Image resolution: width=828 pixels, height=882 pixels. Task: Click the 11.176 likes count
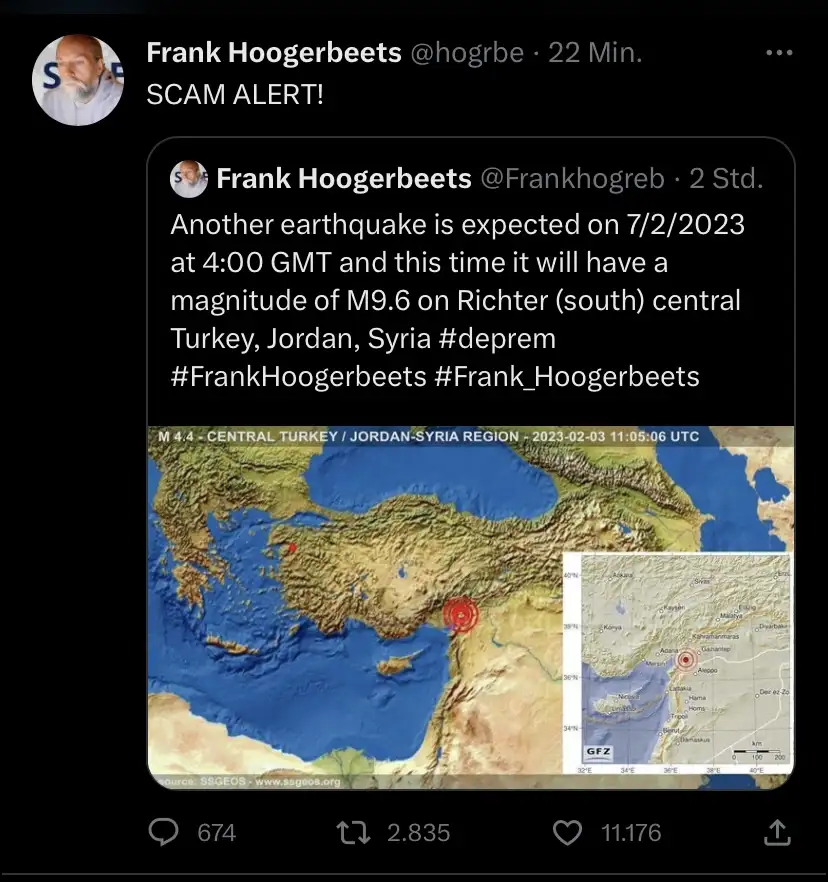[x=630, y=832]
